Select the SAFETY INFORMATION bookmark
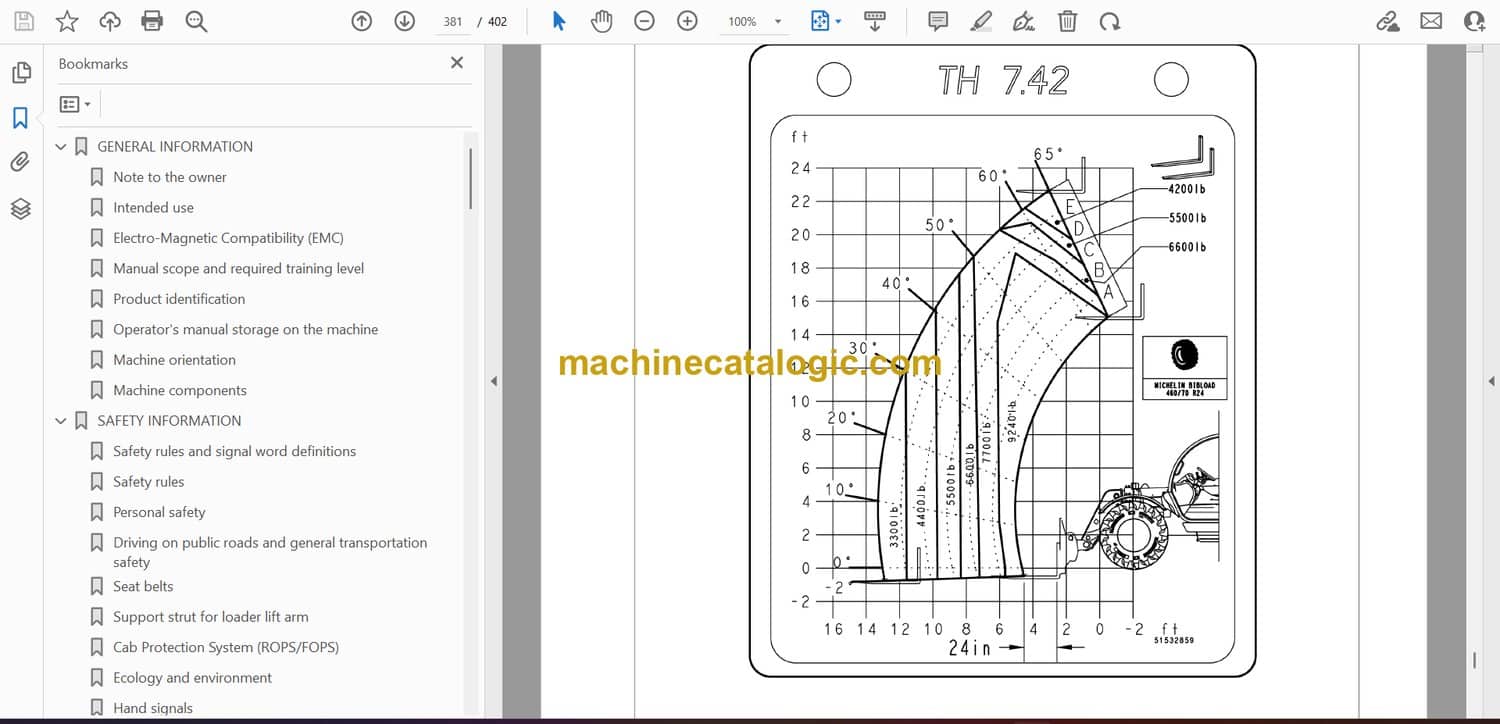The height and width of the screenshot is (724, 1500). (169, 421)
